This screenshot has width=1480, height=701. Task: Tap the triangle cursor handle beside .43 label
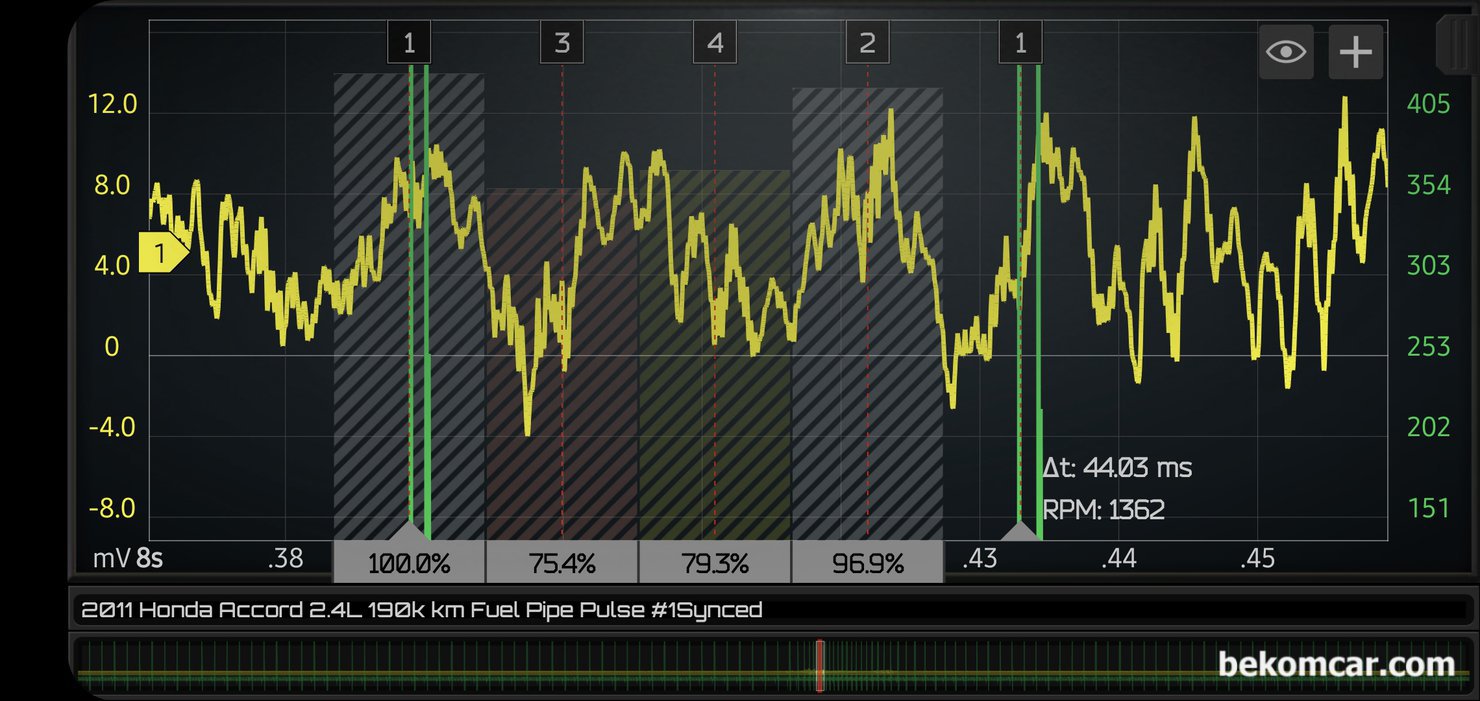tap(1019, 530)
